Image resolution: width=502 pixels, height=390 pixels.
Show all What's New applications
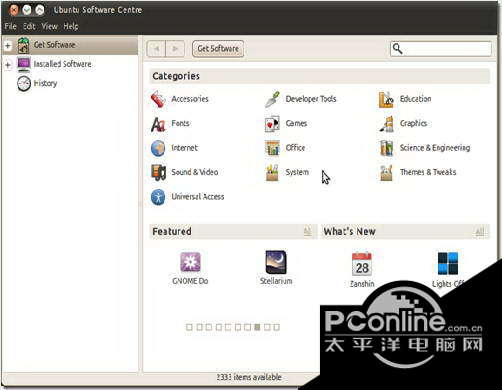tap(479, 231)
